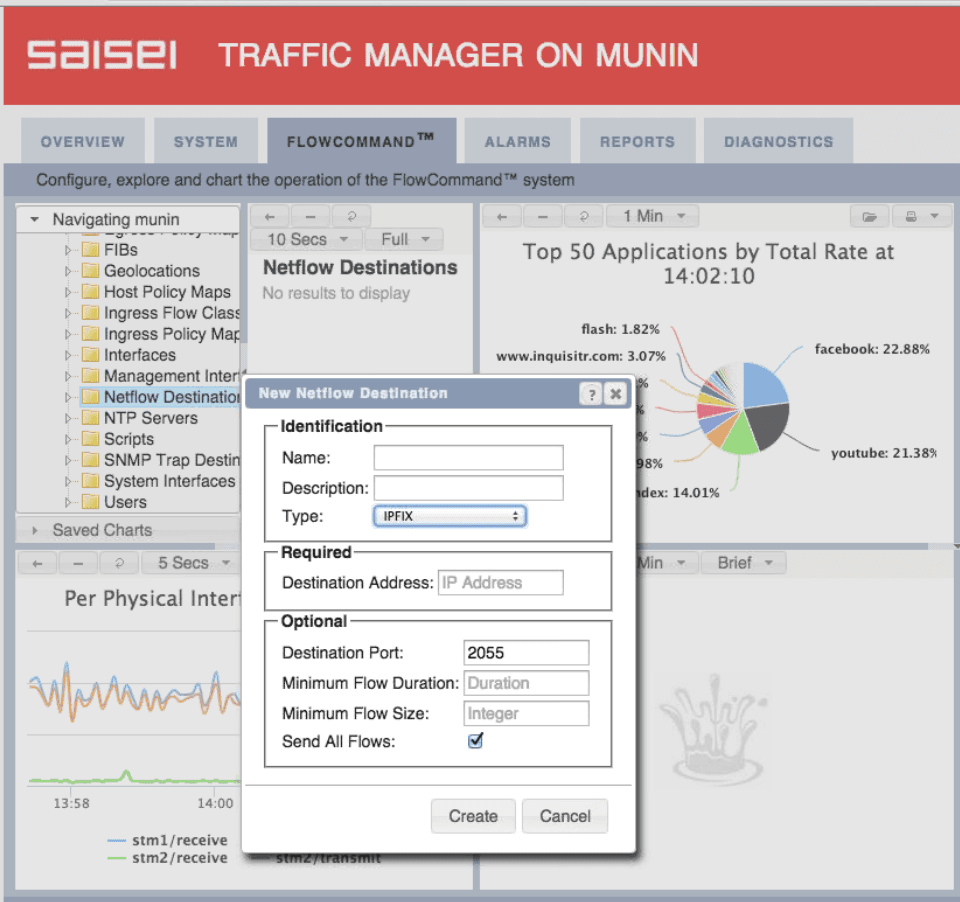Viewport: 960px width, 902px height.
Task: Click refresh icon in Netflow Destinations panel
Action: tap(351, 217)
